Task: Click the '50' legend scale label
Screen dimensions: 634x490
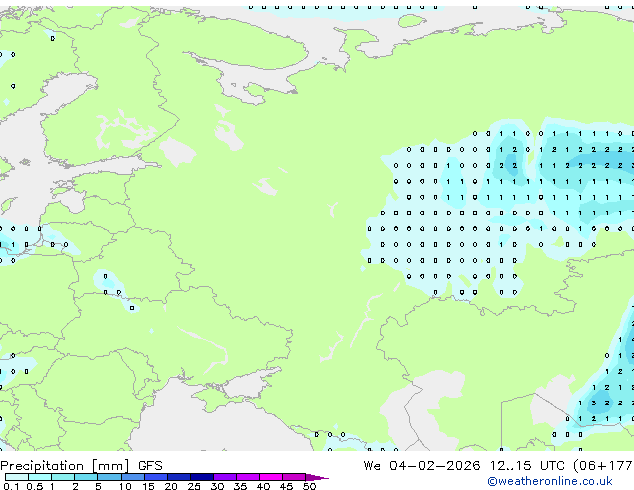Action: pos(309,486)
